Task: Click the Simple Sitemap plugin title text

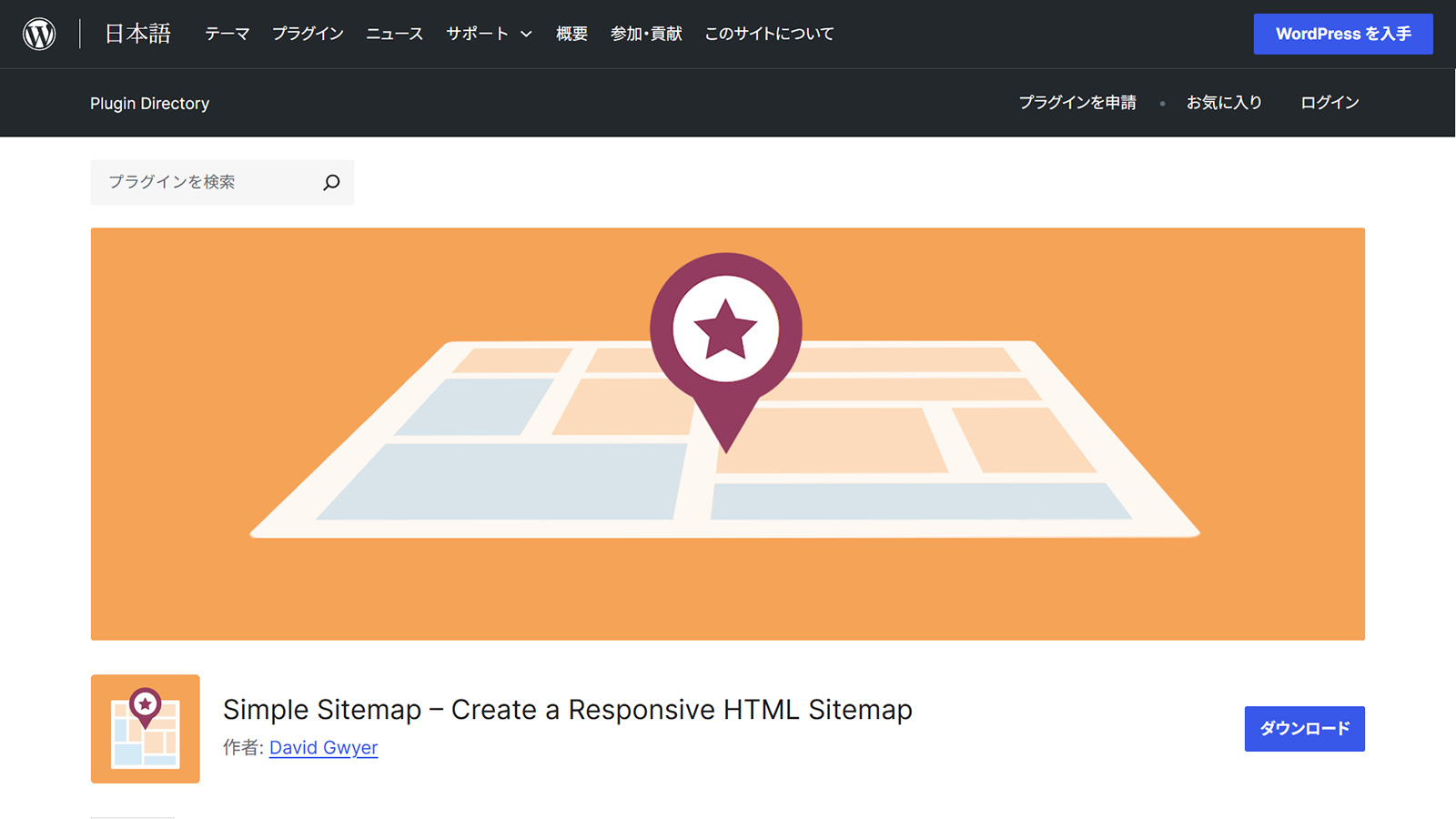Action: [568, 710]
